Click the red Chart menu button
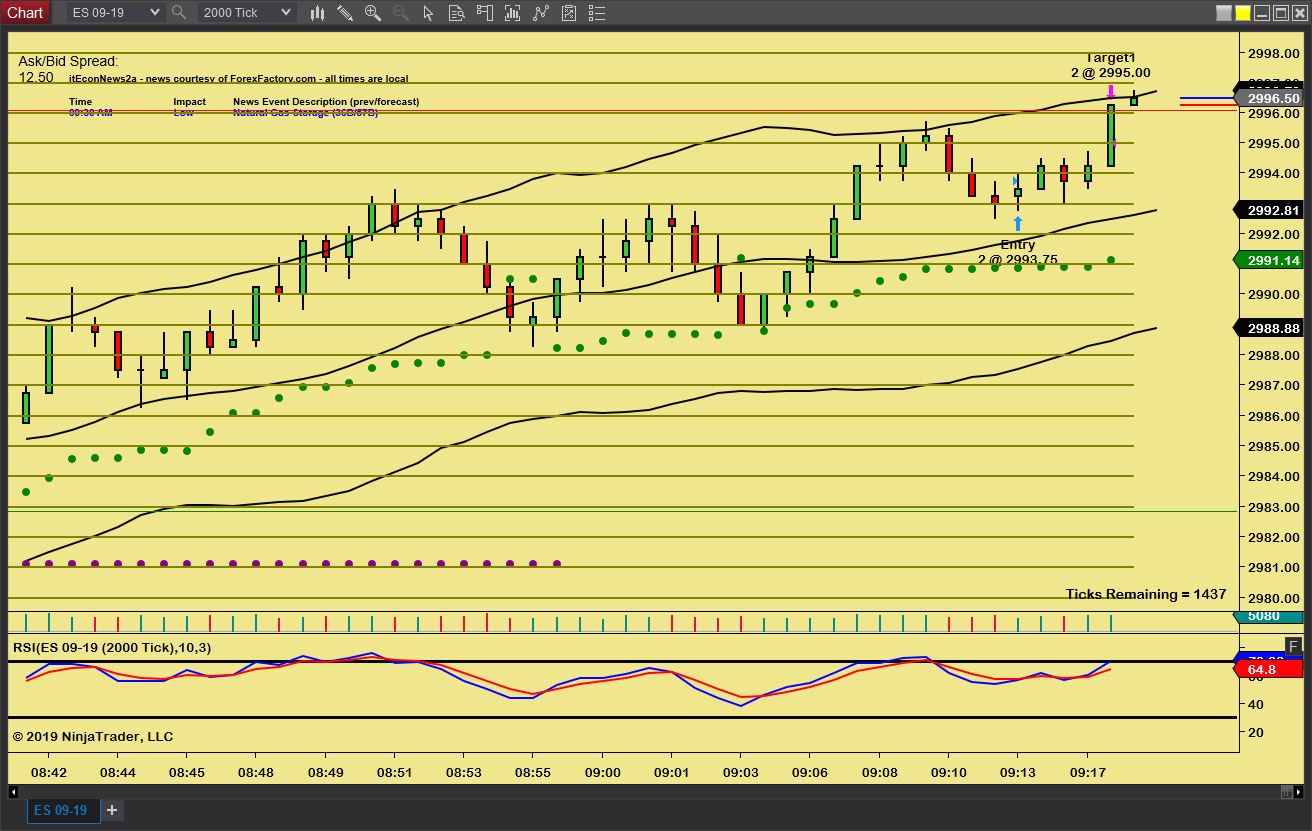This screenshot has height=831, width=1312. (25, 13)
